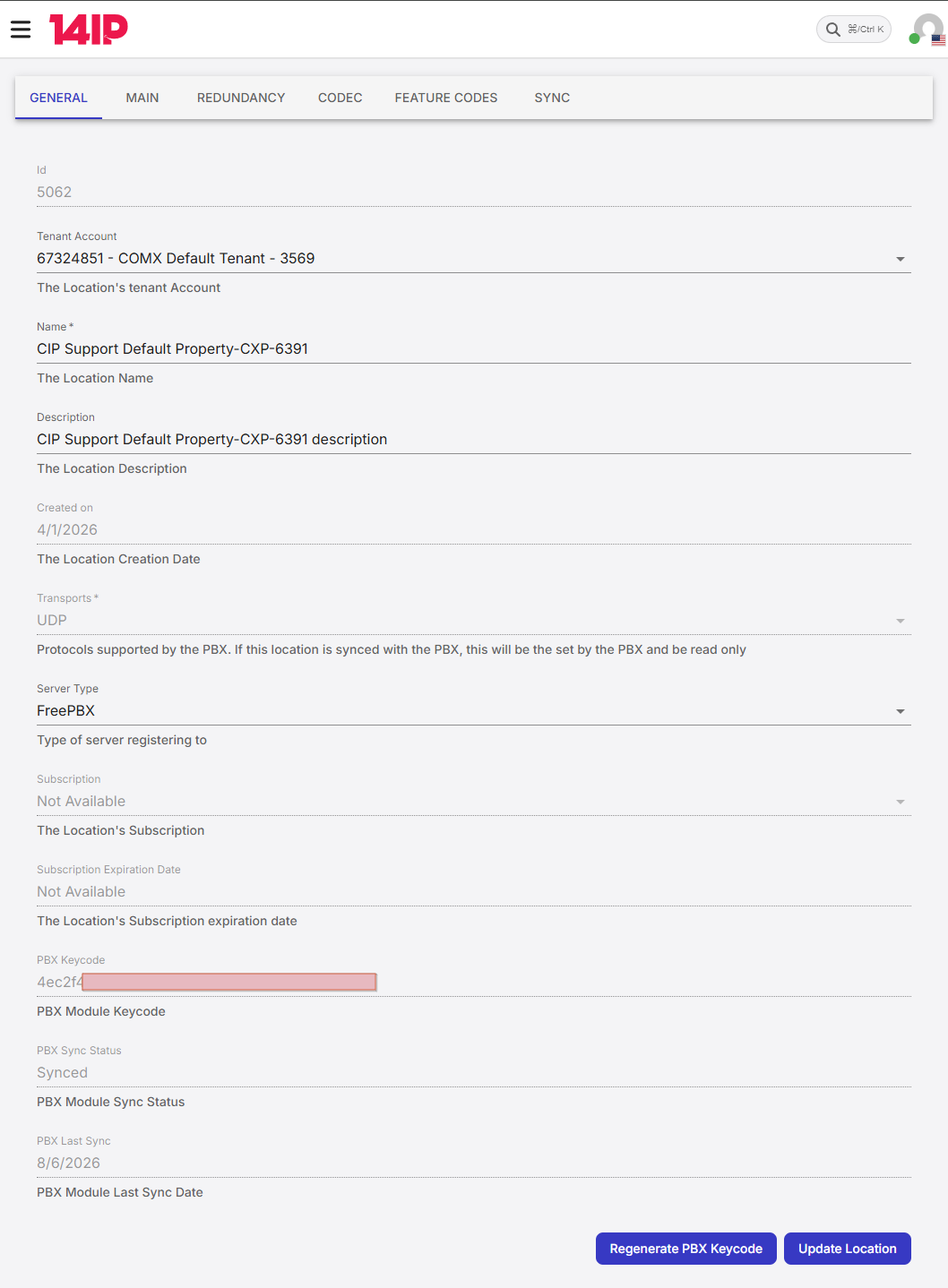Click the US flag language icon
Screen dimensions: 948x1288
coord(938,40)
